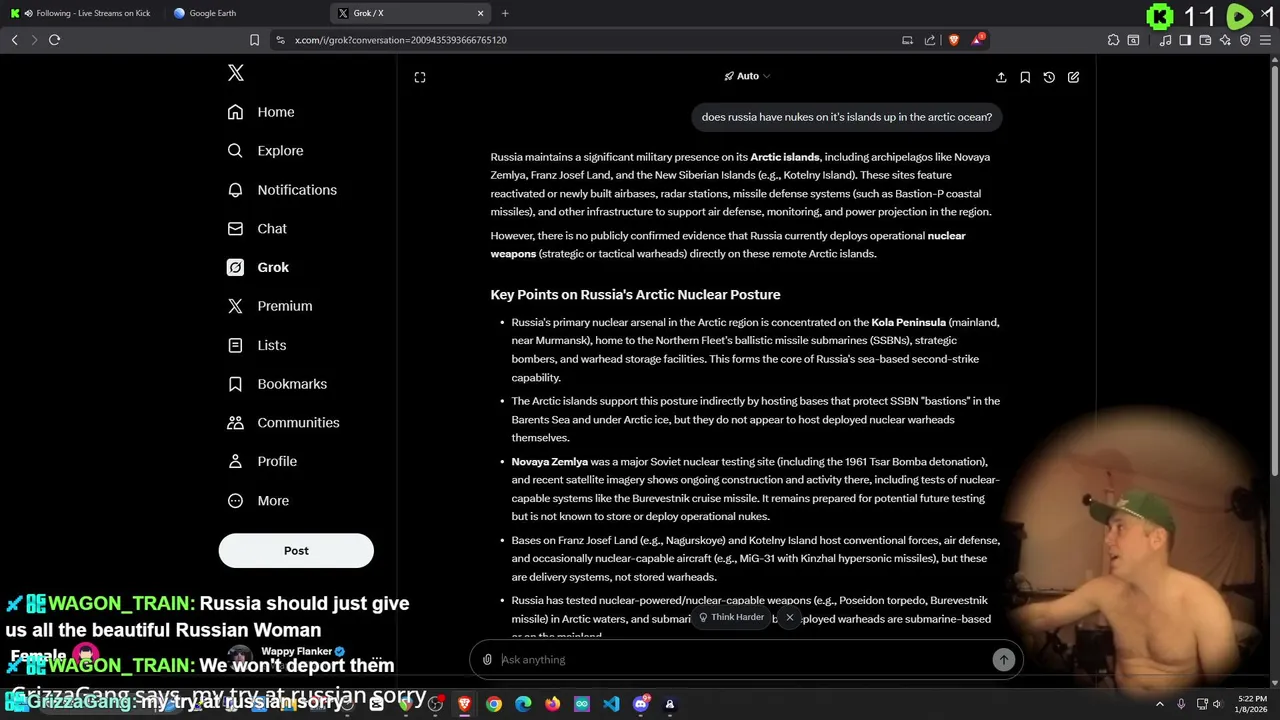This screenshot has height=720, width=1280.
Task: Open the More menu in sidebar
Action: click(258, 501)
